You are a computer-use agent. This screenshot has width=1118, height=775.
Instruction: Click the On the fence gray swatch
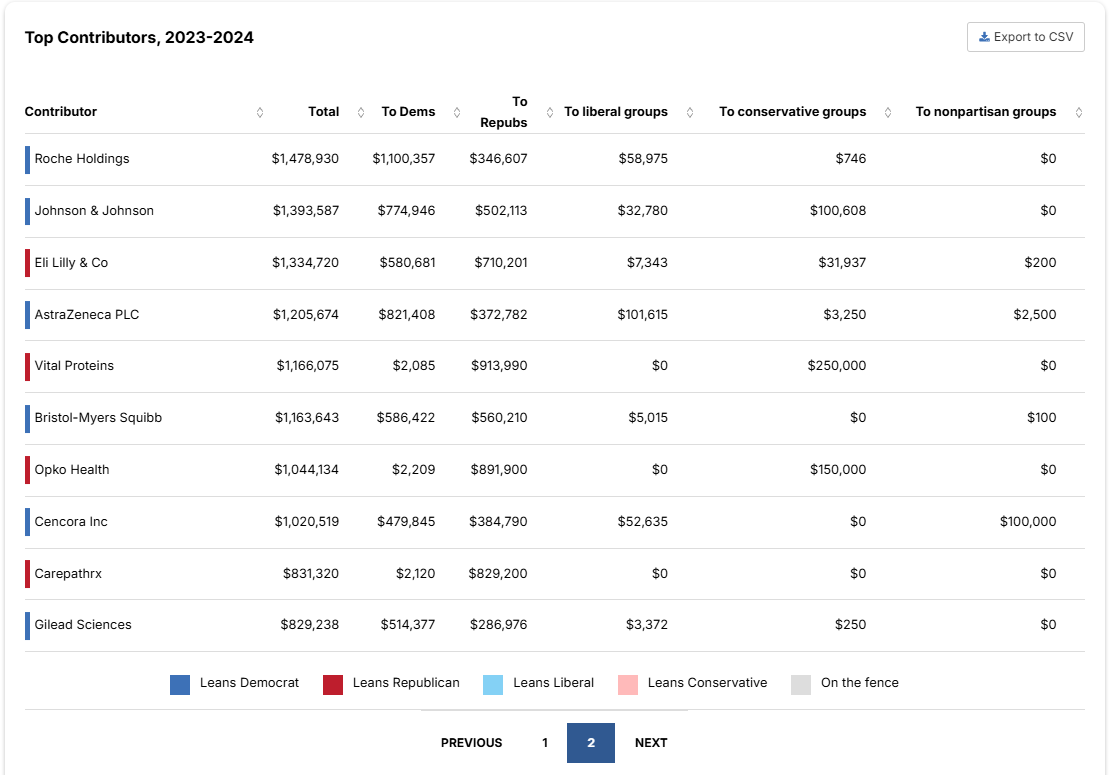801,684
